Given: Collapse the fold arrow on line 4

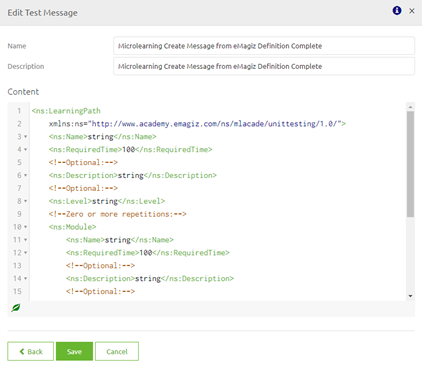Looking at the screenshot, I should pyautogui.click(x=26, y=150).
